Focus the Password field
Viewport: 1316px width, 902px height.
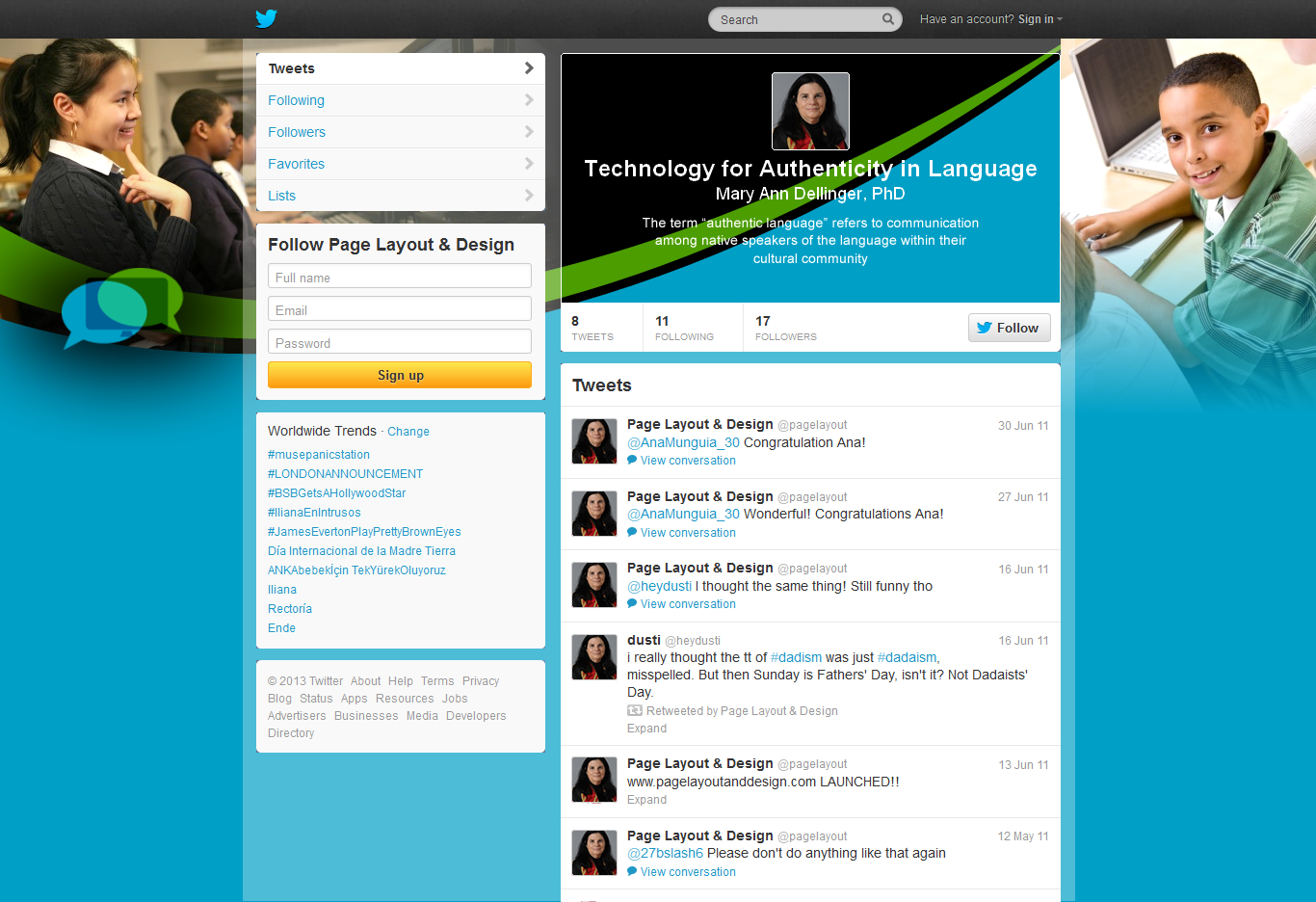[x=400, y=343]
